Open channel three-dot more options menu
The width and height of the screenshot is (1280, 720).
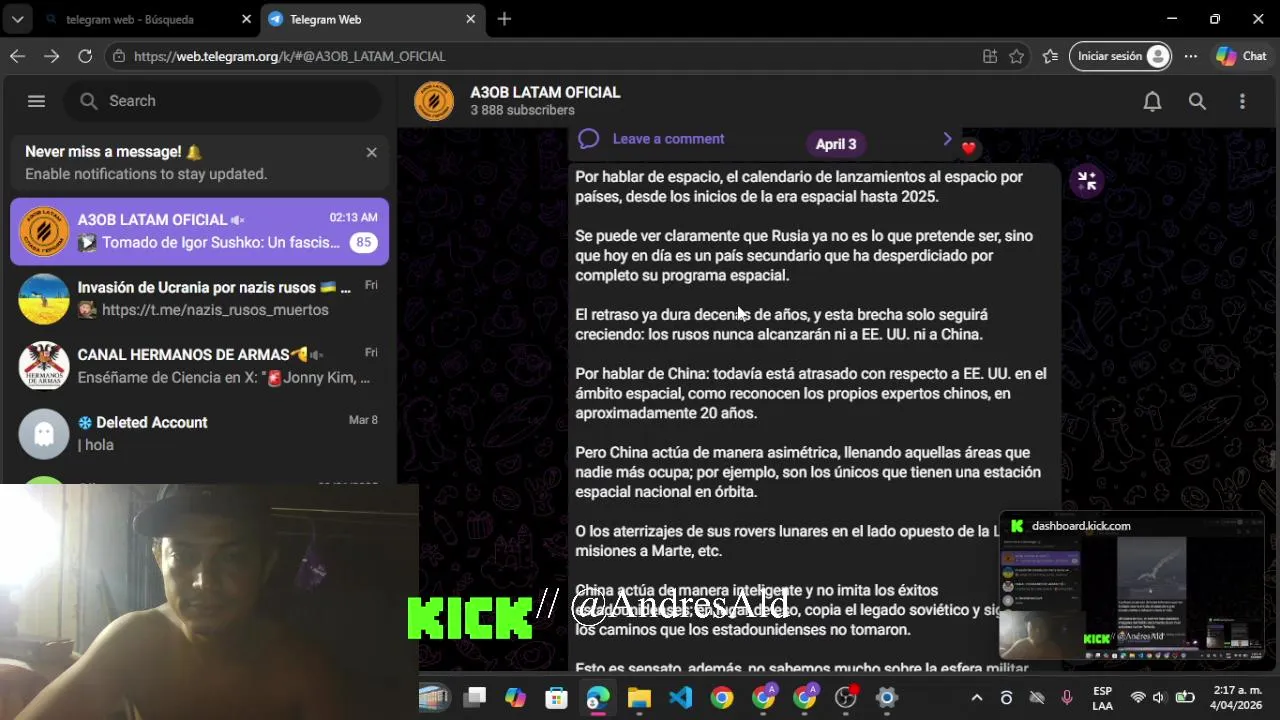click(1242, 101)
